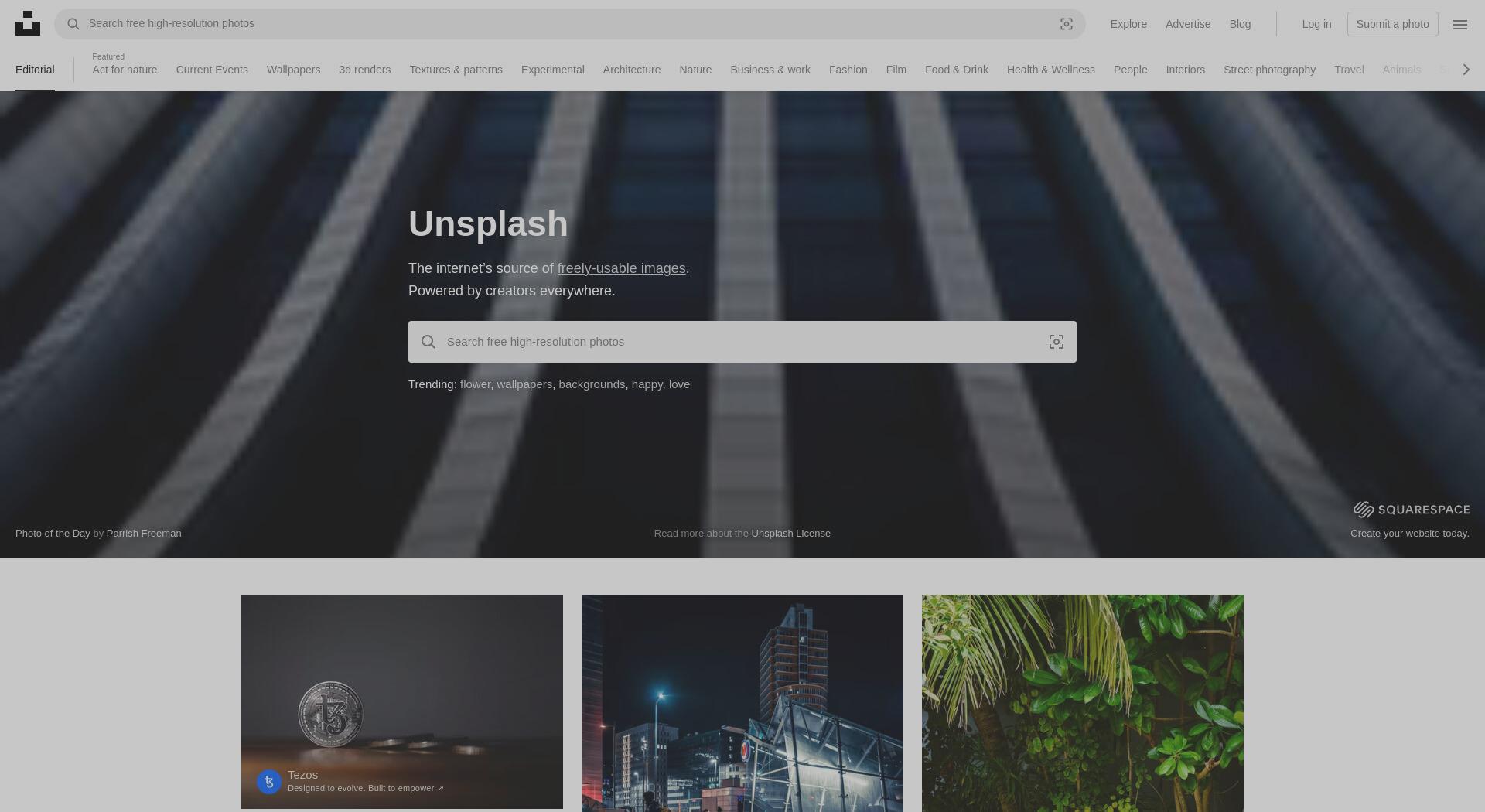Open visual search in top search bar
The width and height of the screenshot is (1485, 812).
1067,24
